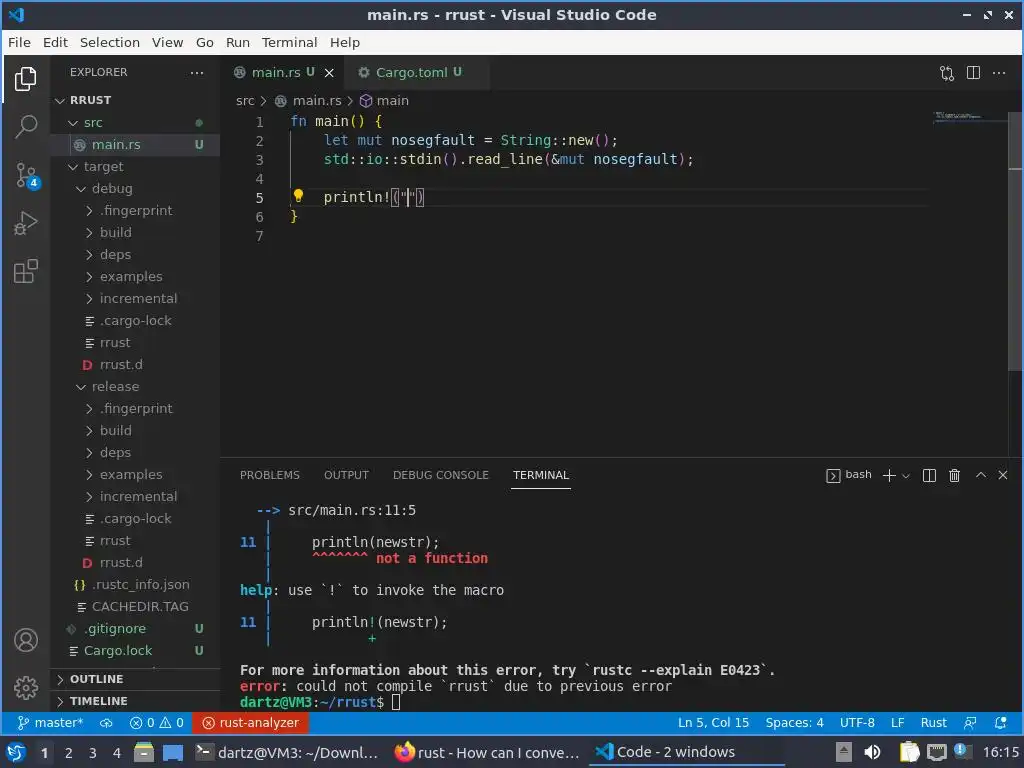Screen dimensions: 1024x768
Task: Open the Search view in activity bar
Action: 25,127
